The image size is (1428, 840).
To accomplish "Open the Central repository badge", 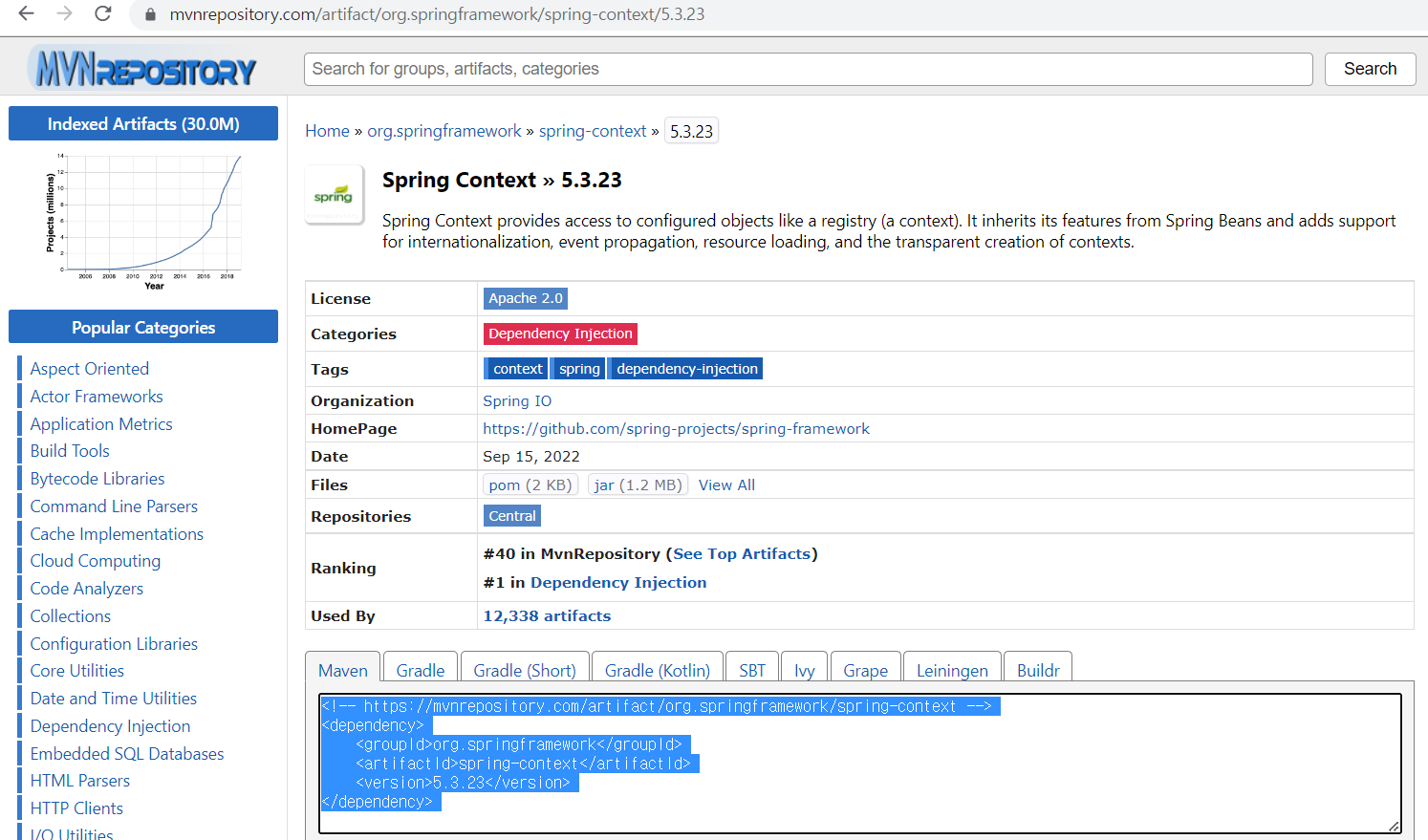I will tap(512, 516).
